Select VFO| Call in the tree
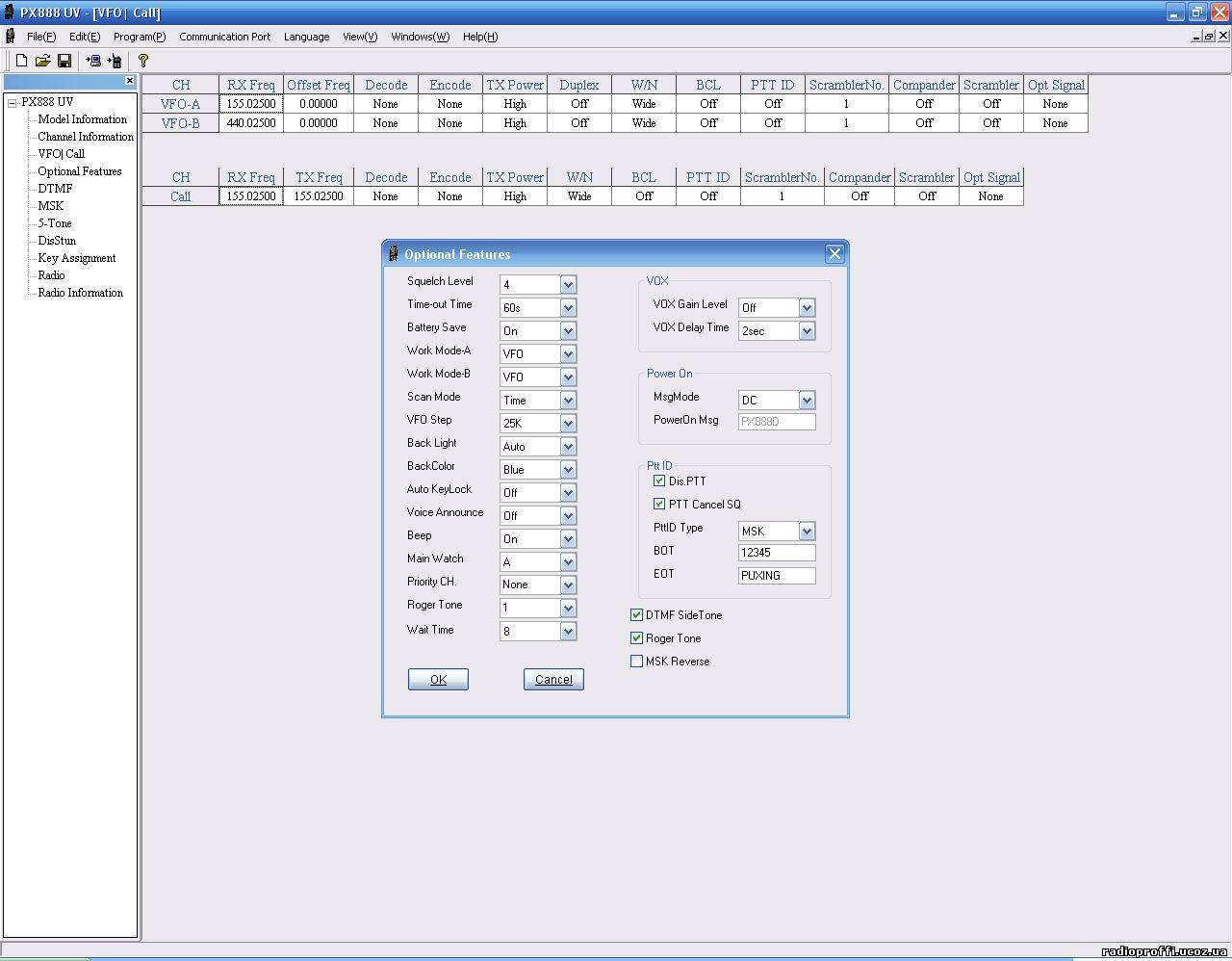The image size is (1232, 961). click(x=61, y=154)
